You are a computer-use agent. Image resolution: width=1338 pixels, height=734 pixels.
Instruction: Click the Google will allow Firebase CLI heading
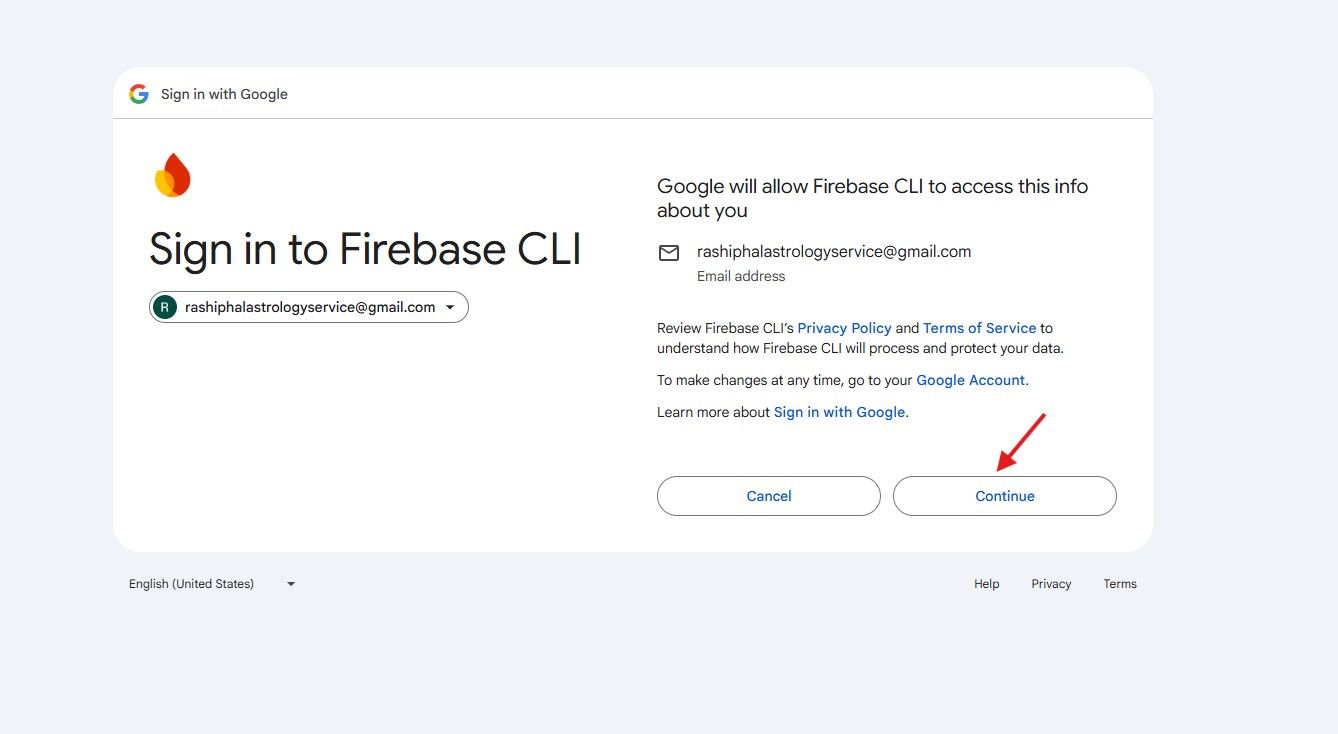click(x=872, y=198)
